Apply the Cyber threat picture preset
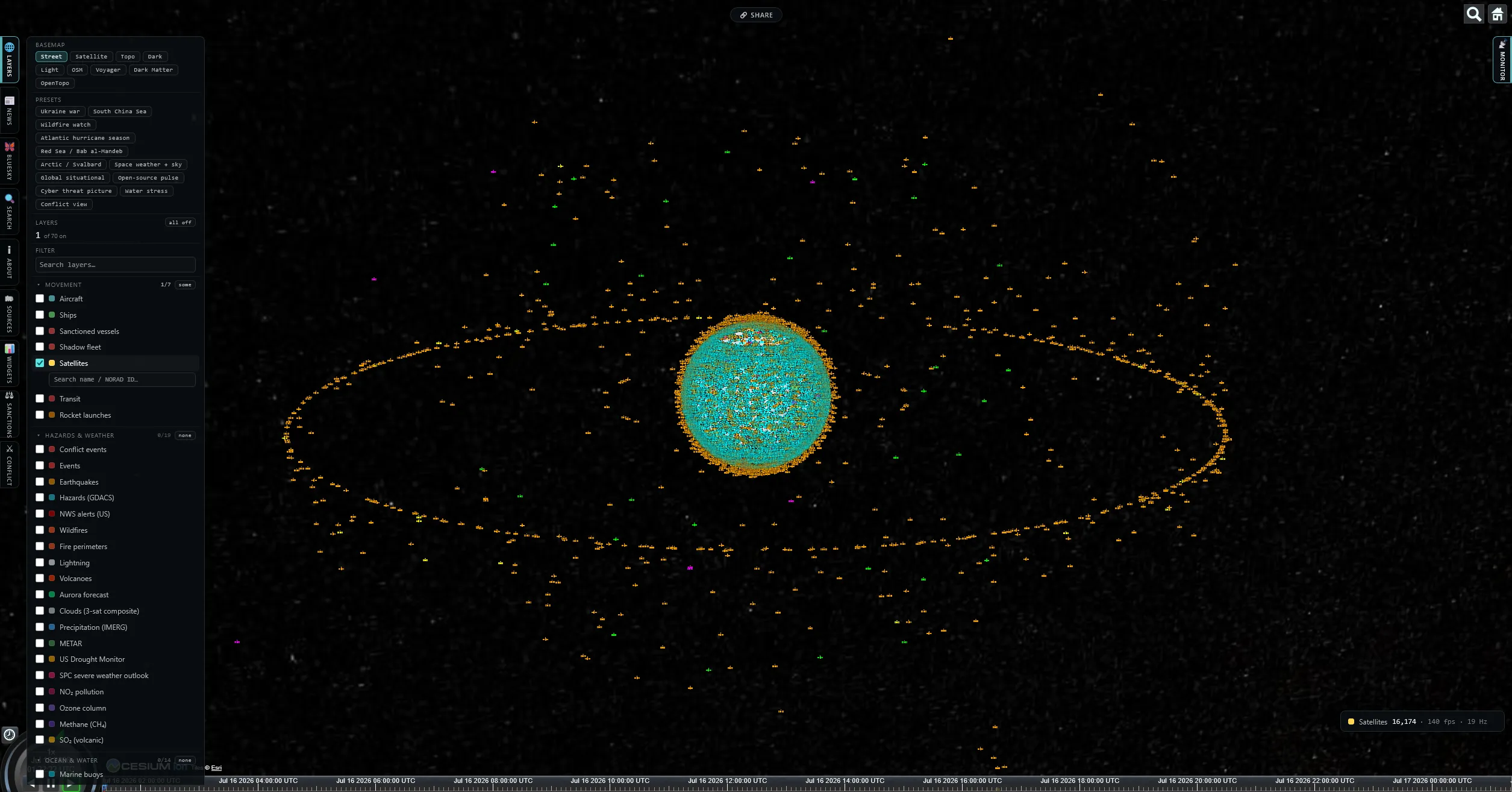Screen dimensions: 1512x792 pos(76,191)
